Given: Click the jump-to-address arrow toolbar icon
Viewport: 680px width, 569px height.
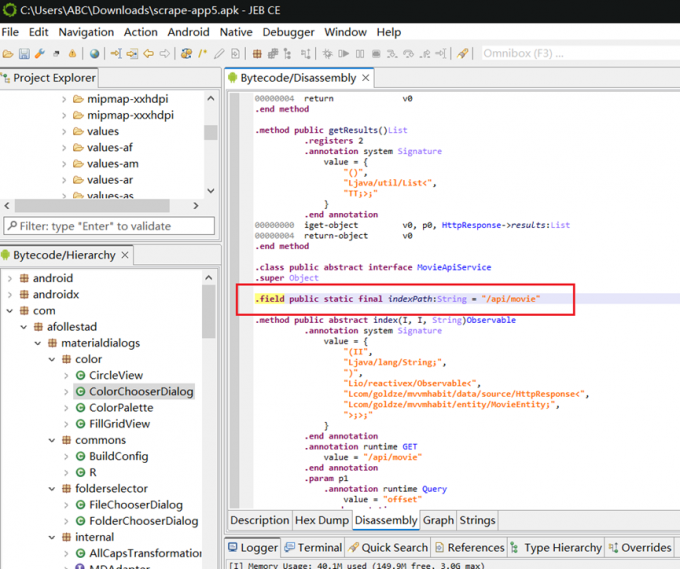Looking at the screenshot, I should click(116, 54).
